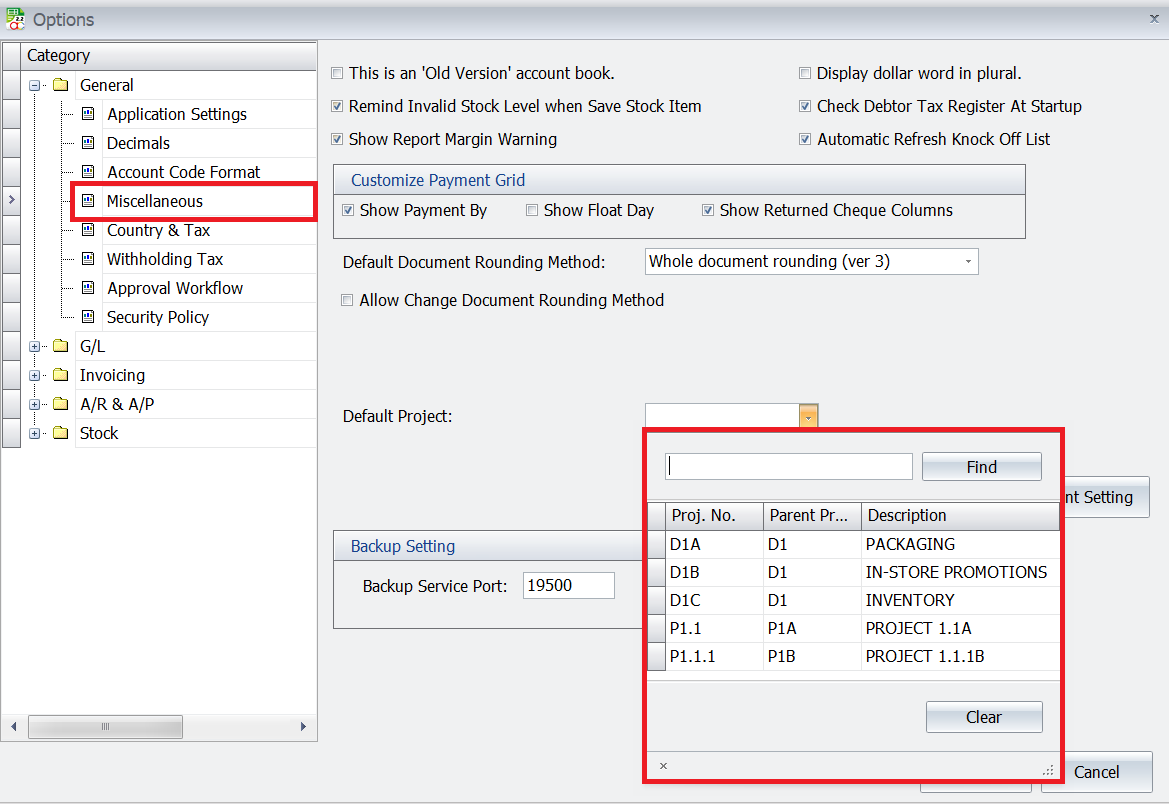This screenshot has height=804, width=1169.
Task: Click the Invoicing folder icon
Action: (61, 375)
